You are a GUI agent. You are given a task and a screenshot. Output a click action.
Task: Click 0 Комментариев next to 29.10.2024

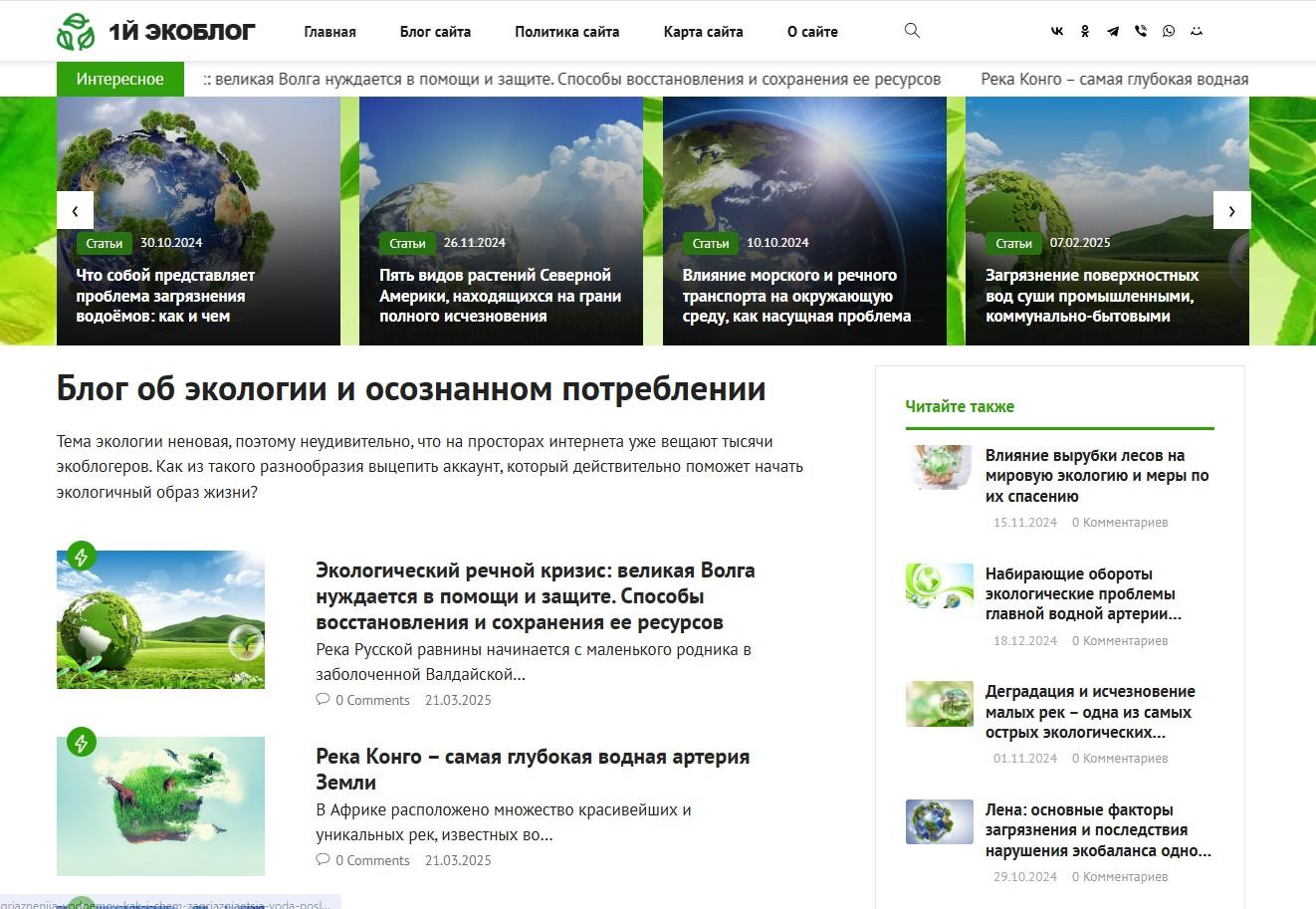[1120, 877]
